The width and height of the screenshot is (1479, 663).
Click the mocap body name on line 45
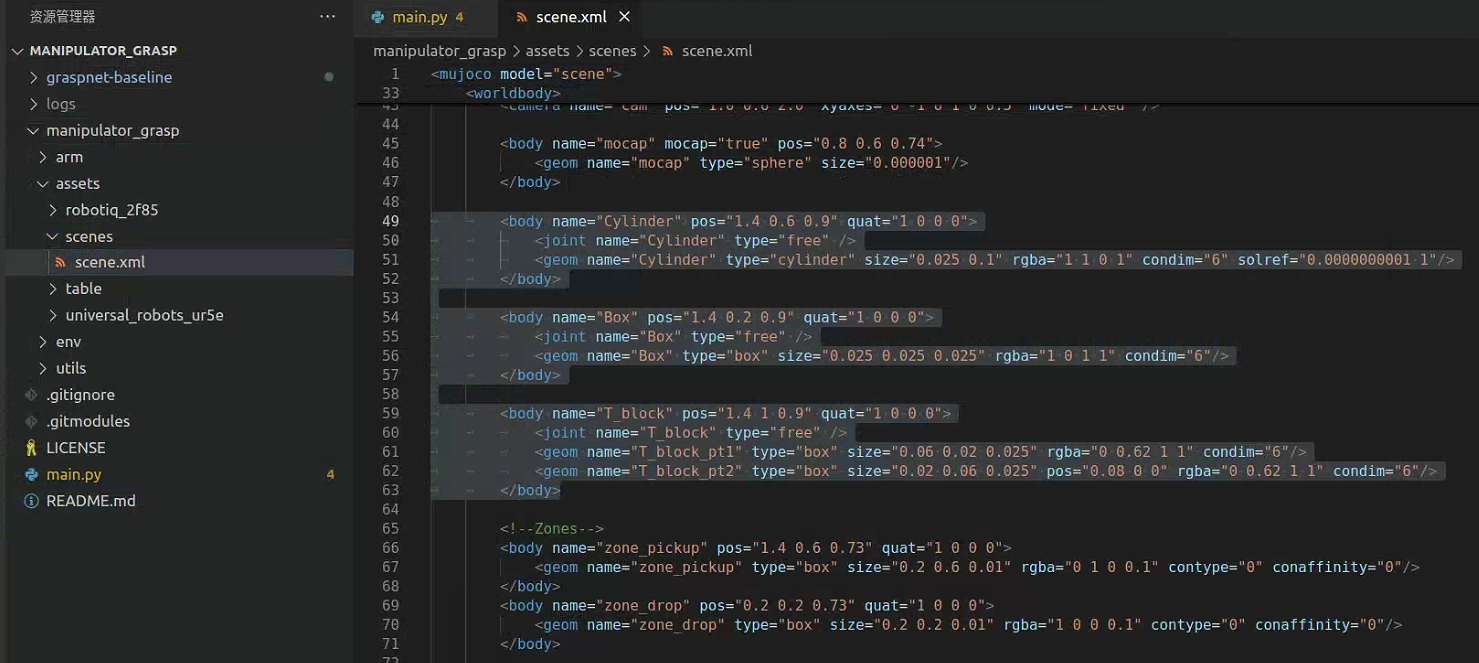(x=626, y=144)
